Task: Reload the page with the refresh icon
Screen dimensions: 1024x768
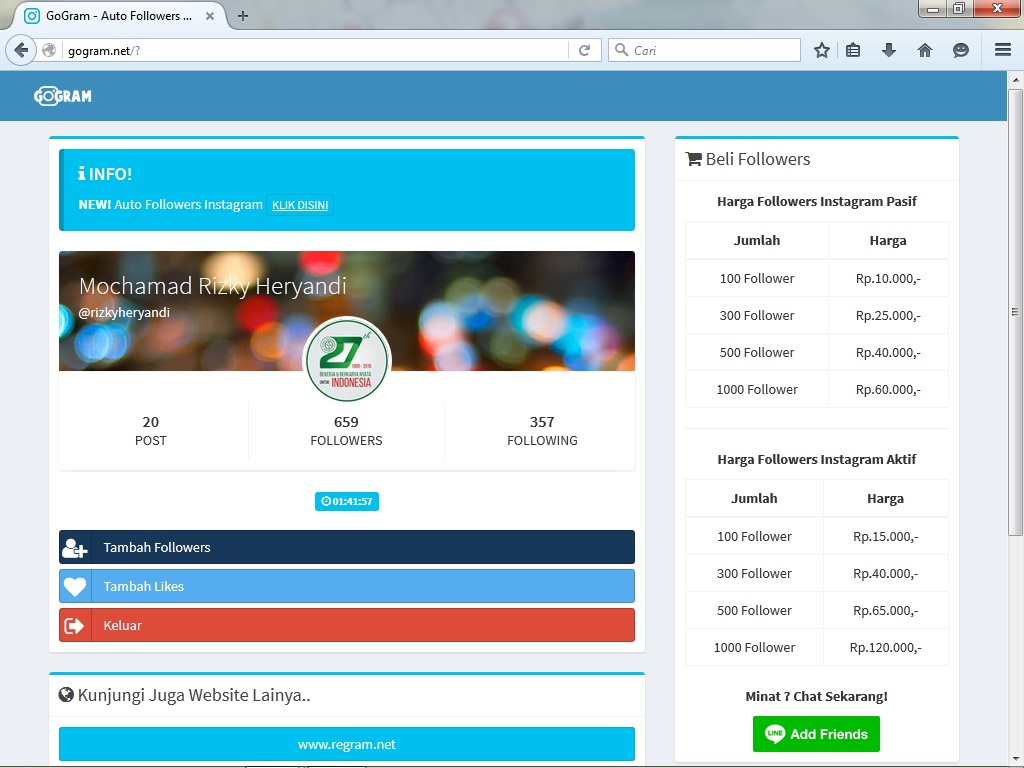Action: pos(584,49)
